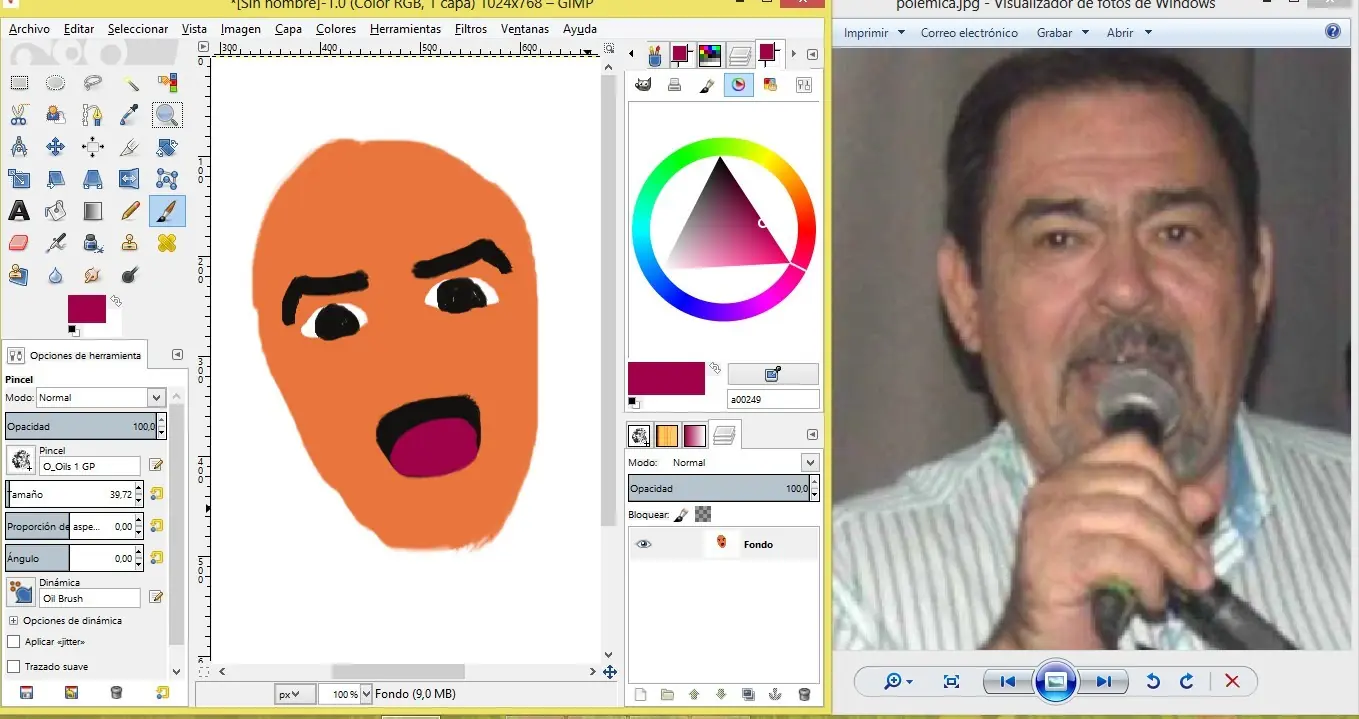
Task: Check the Trazado suave option
Action: 14,667
